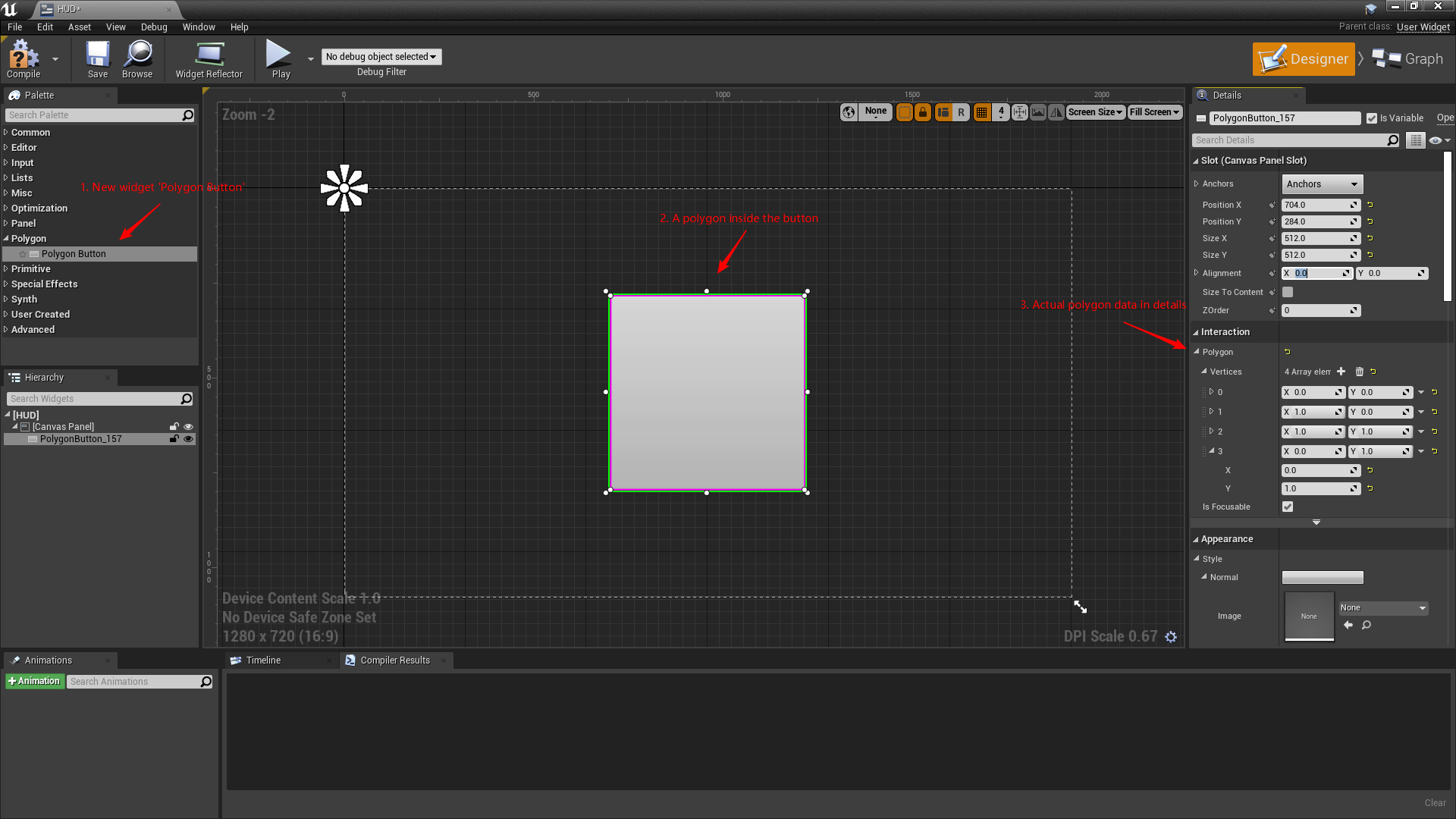Viewport: 1456px width, 819px height.
Task: Uncheck the Is Variable checkbox
Action: [1371, 118]
